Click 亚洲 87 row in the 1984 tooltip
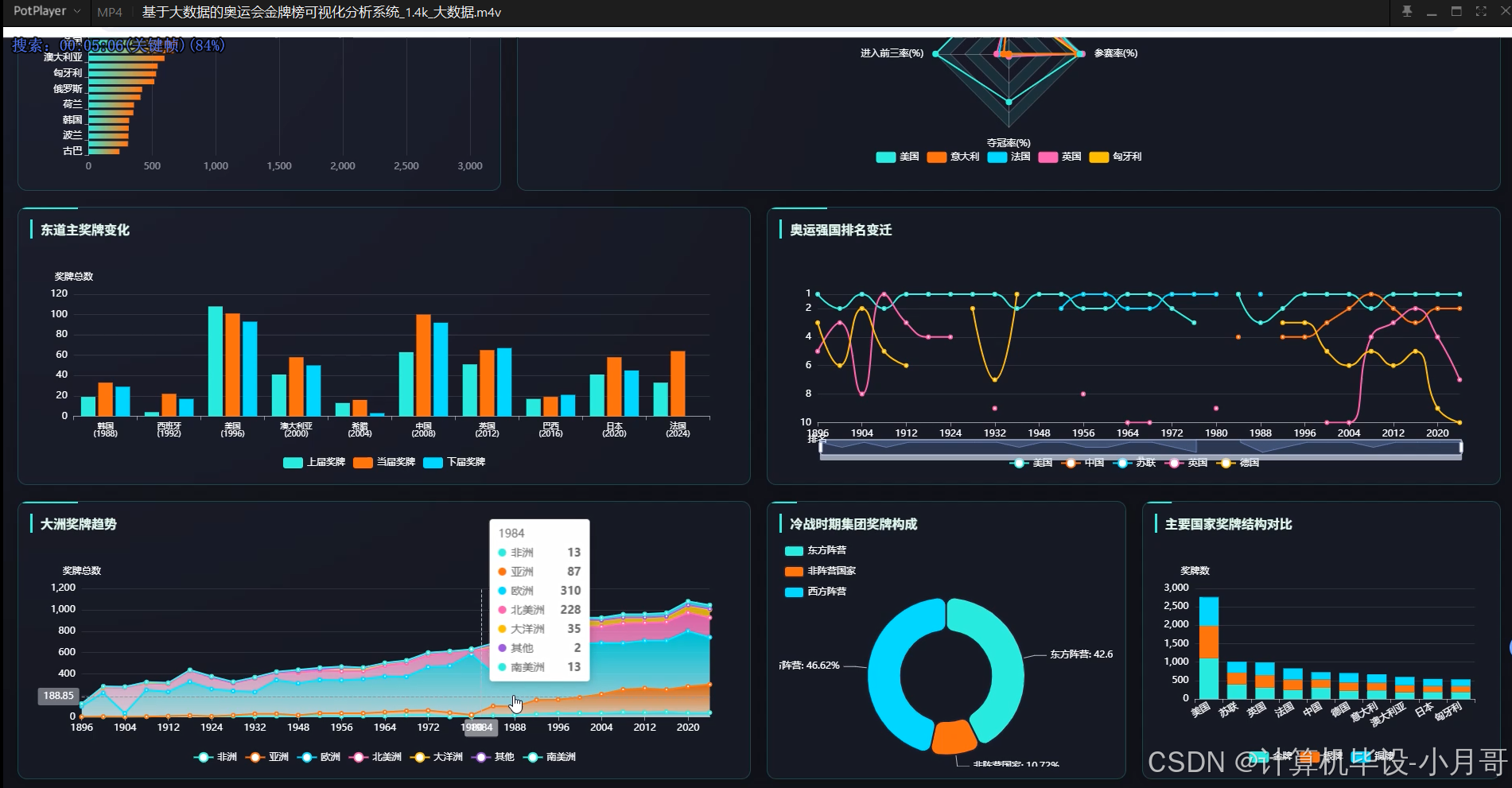 pos(539,572)
